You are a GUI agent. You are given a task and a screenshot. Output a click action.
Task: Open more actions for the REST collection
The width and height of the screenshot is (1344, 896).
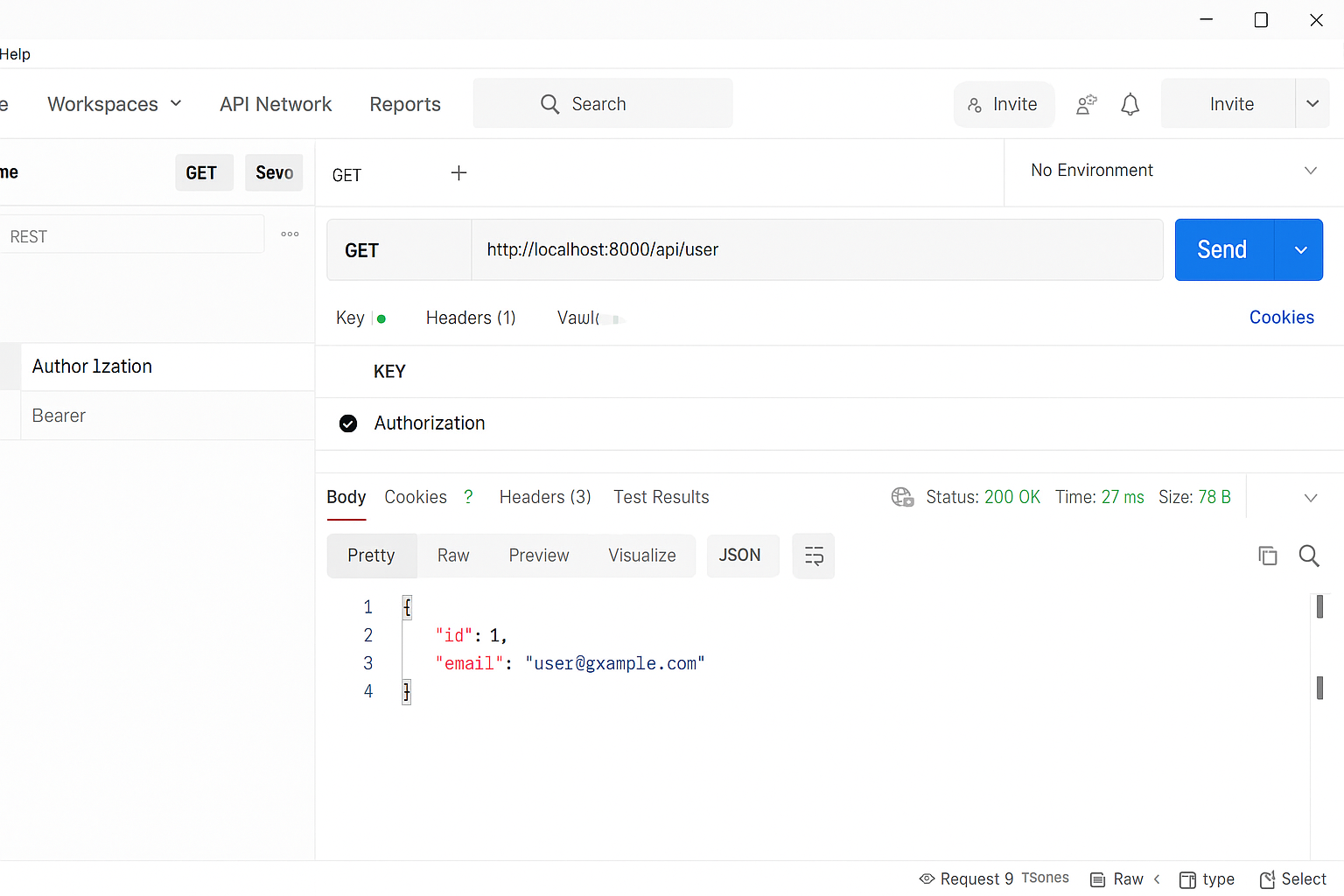[290, 234]
